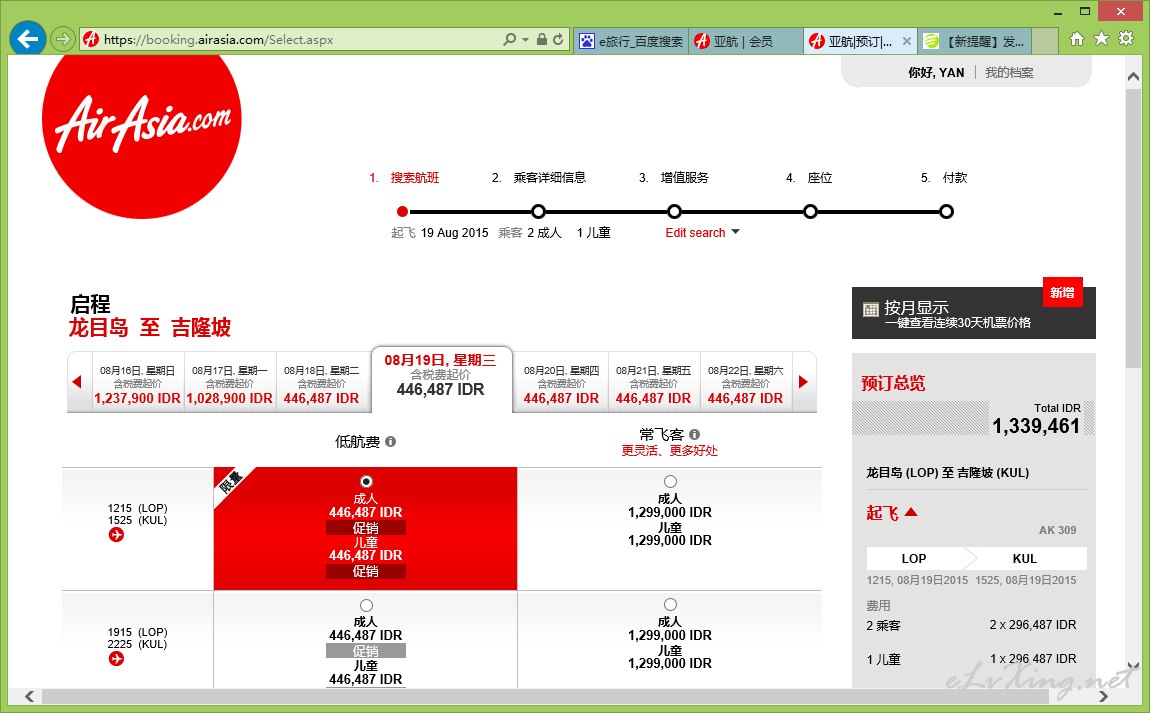Click step 4 座位 progress marker
Viewport: 1150px width, 713px height.
[x=810, y=212]
